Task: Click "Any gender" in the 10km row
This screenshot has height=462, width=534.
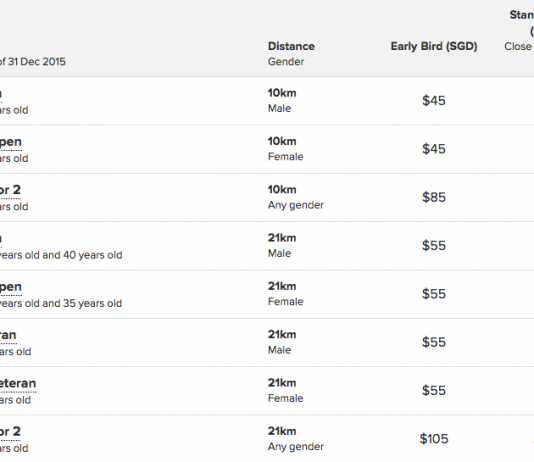Action: click(296, 205)
